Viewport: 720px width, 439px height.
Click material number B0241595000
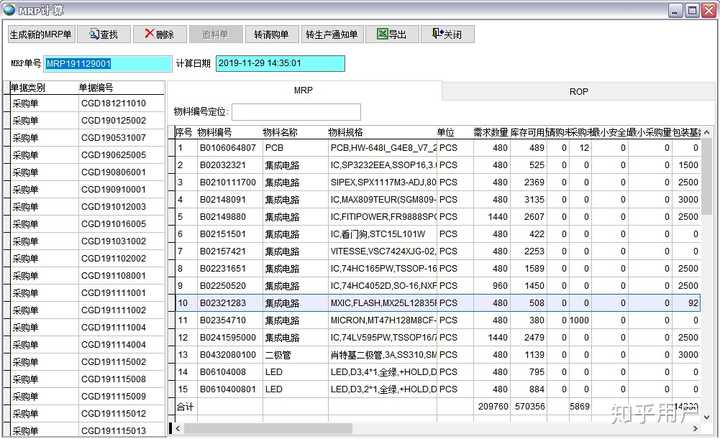tap(228, 338)
